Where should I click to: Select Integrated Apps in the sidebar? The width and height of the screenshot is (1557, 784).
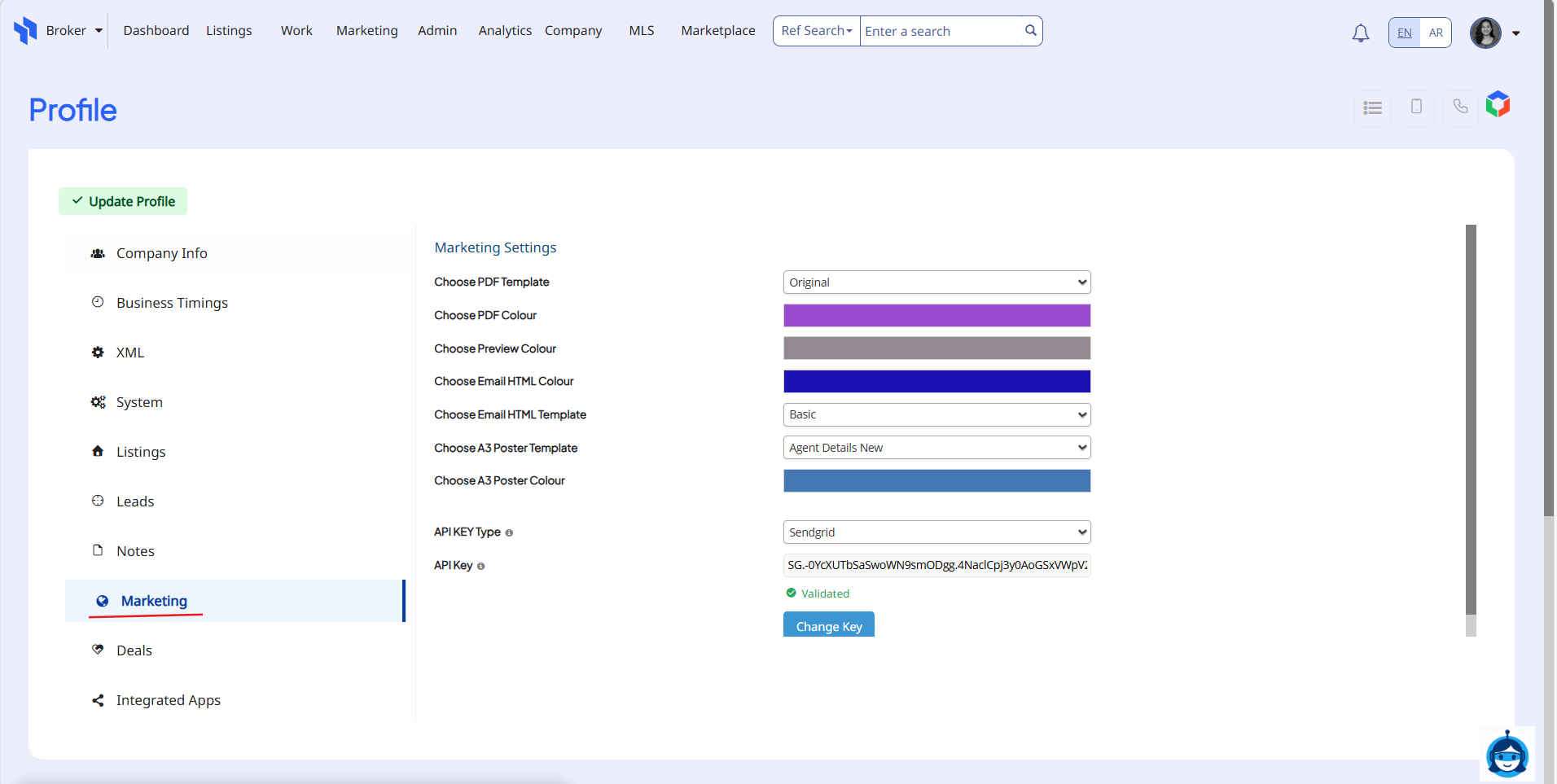[168, 700]
